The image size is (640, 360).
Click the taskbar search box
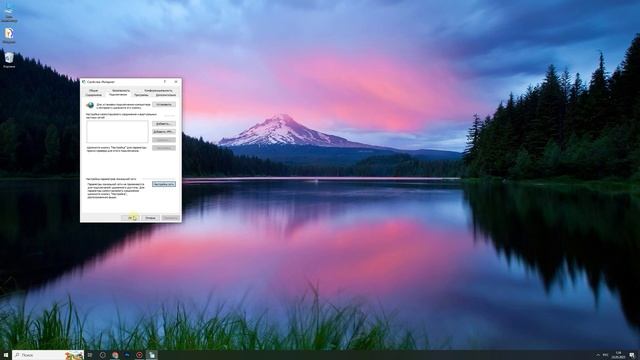click(48, 355)
